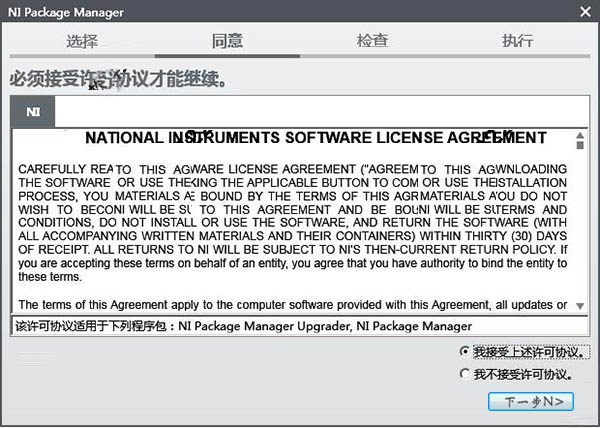600x428 pixels.
Task: Click license scrollbar up arrow
Action: (580, 135)
